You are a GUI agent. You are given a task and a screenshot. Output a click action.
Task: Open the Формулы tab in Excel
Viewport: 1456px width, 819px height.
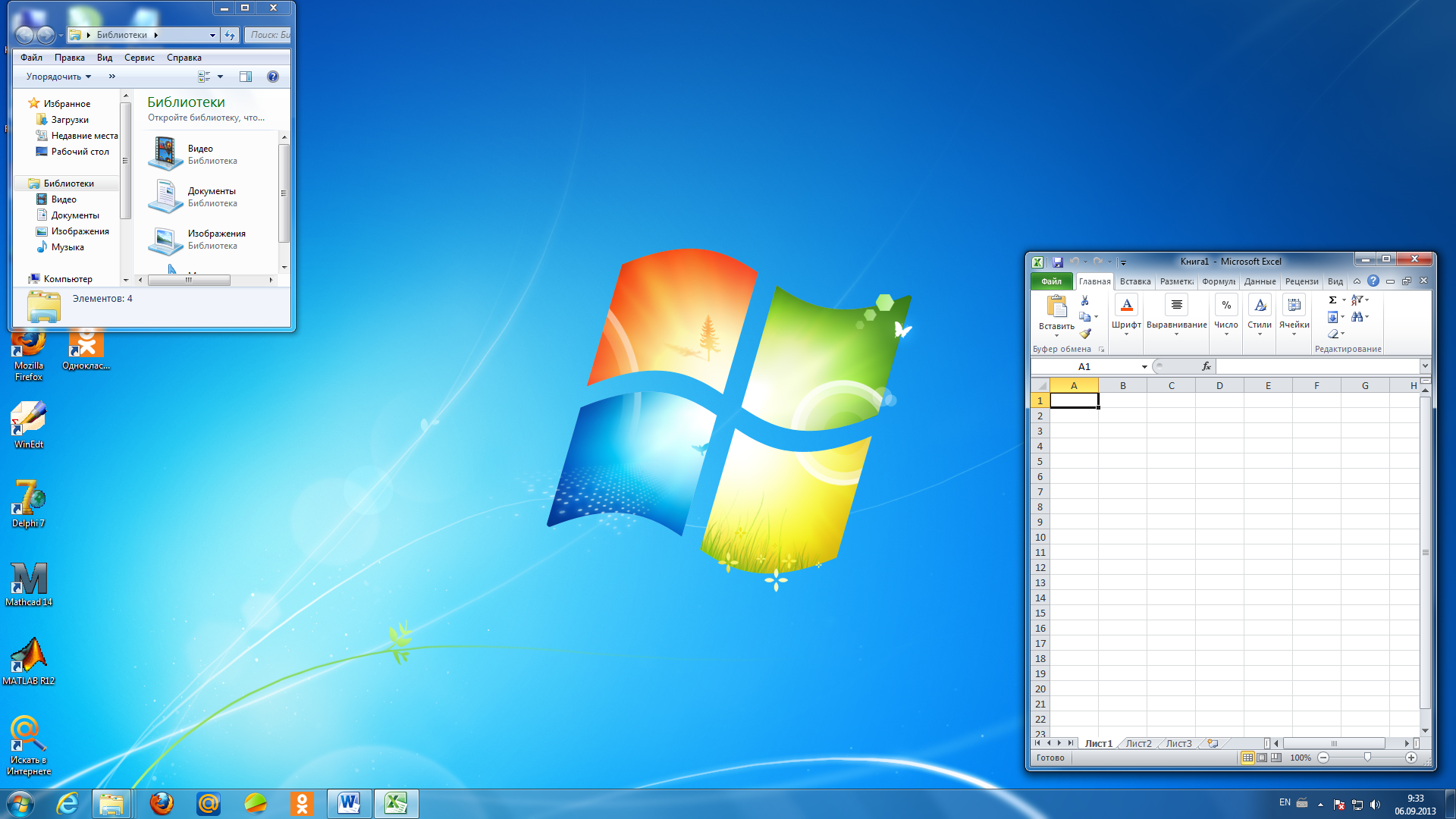pos(1219,281)
